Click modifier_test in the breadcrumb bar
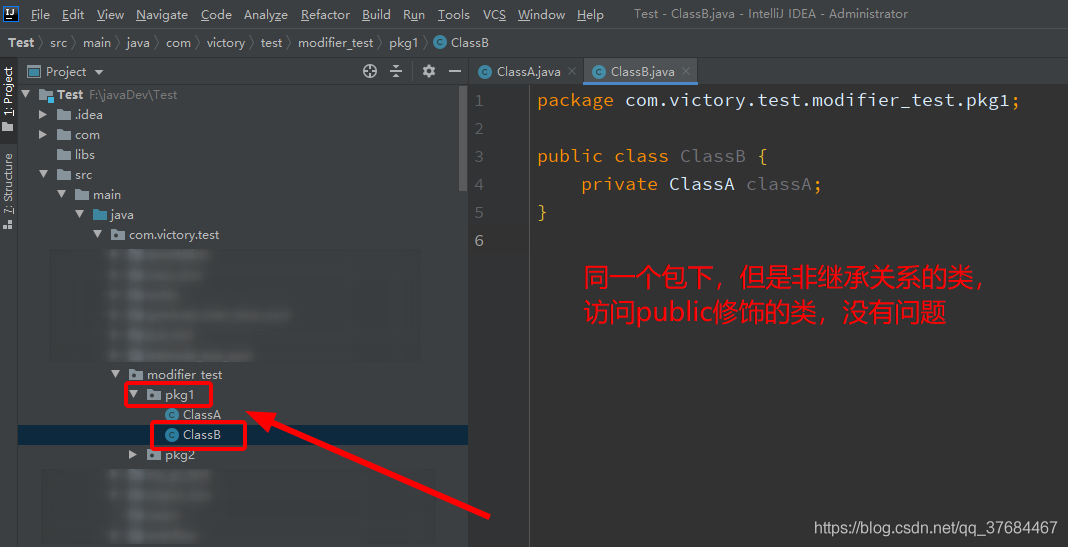 (336, 42)
